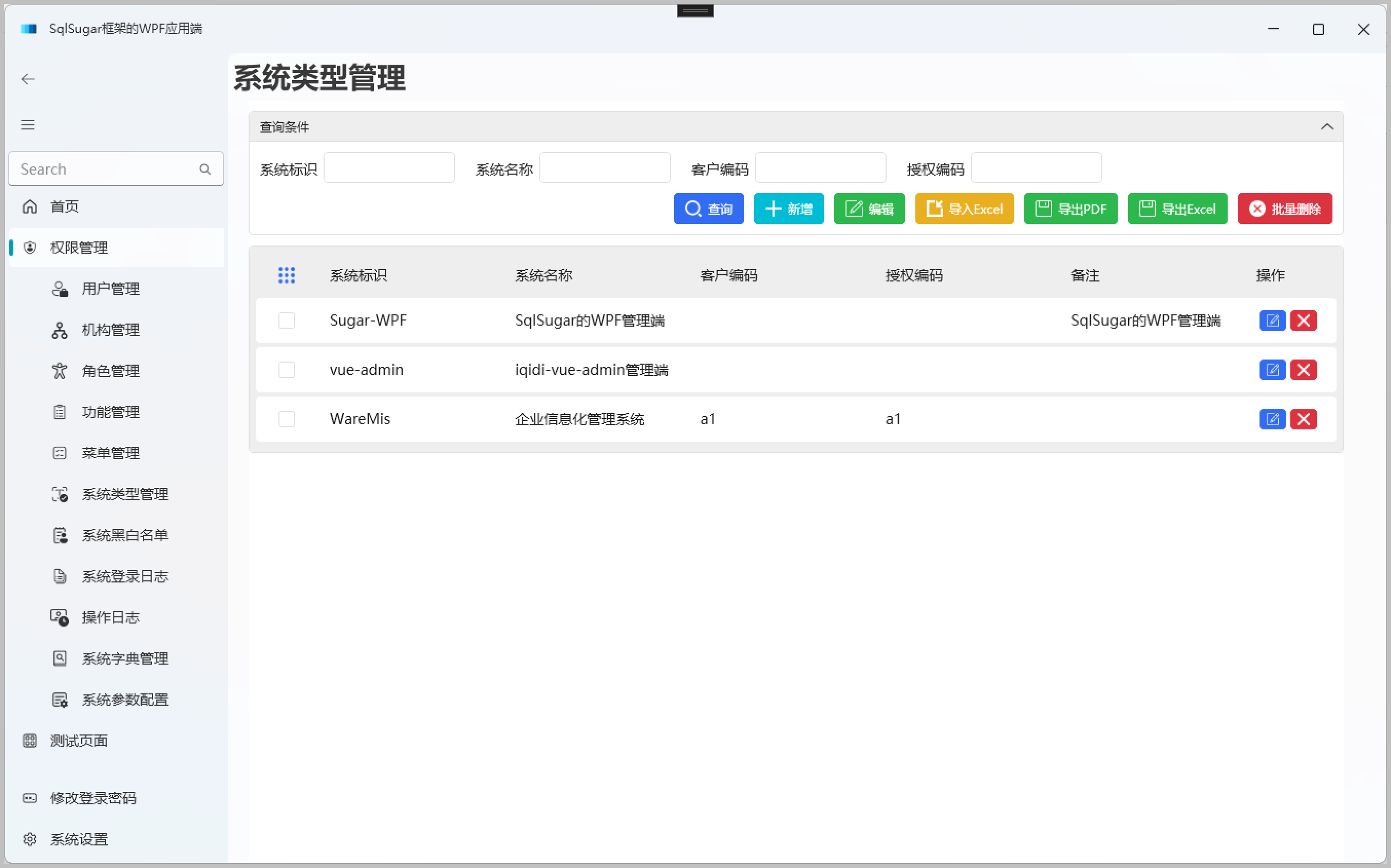Collapse the 查询条件 panel with its chevron
1391x868 pixels.
pos(1326,127)
